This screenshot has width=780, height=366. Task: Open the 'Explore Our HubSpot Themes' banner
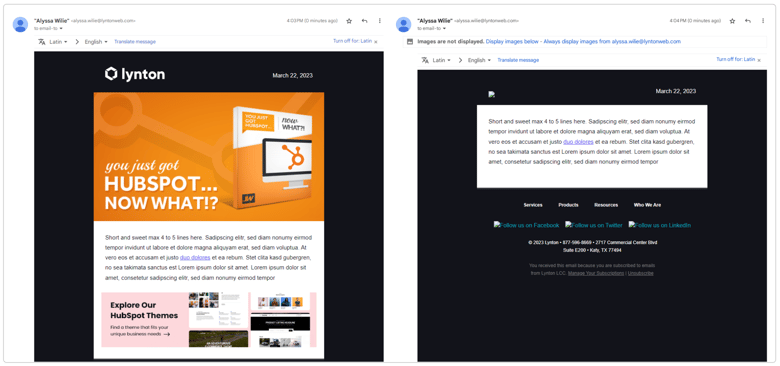[209, 320]
